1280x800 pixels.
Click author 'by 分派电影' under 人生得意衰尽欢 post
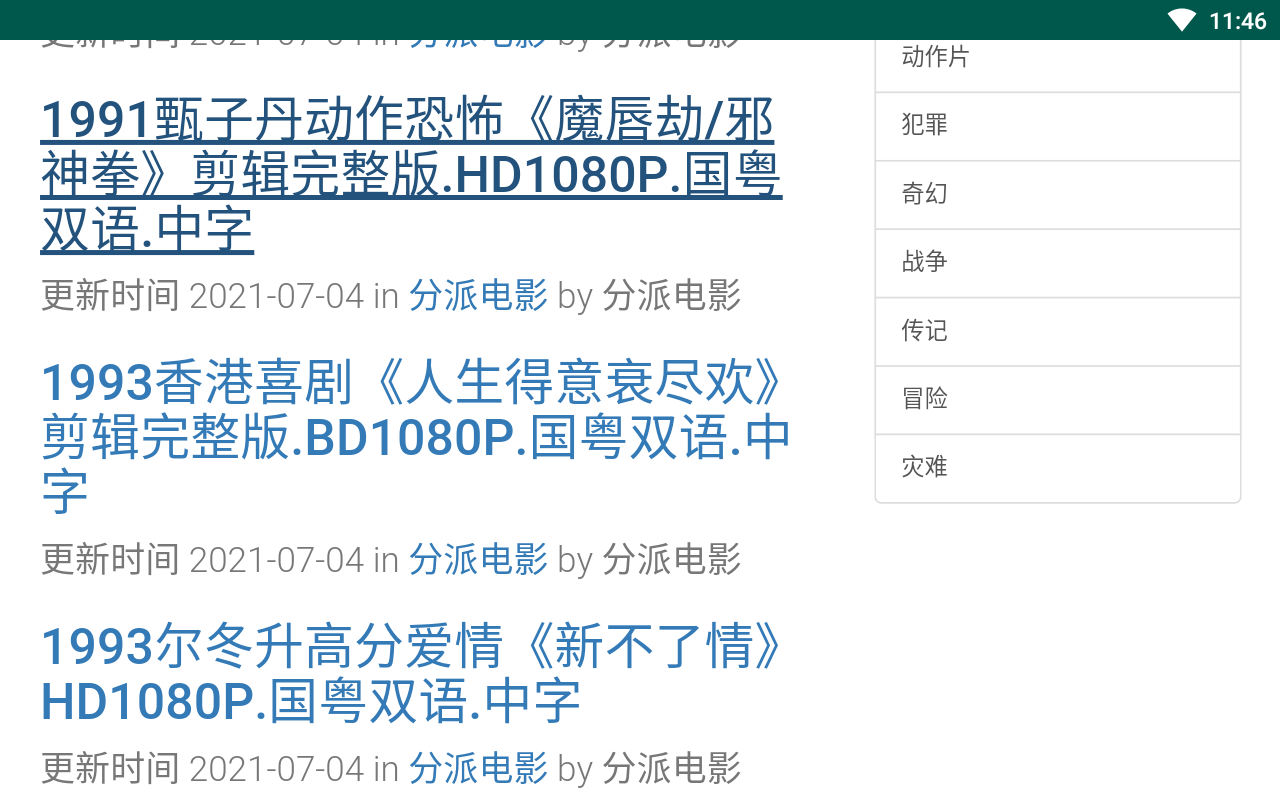(649, 559)
